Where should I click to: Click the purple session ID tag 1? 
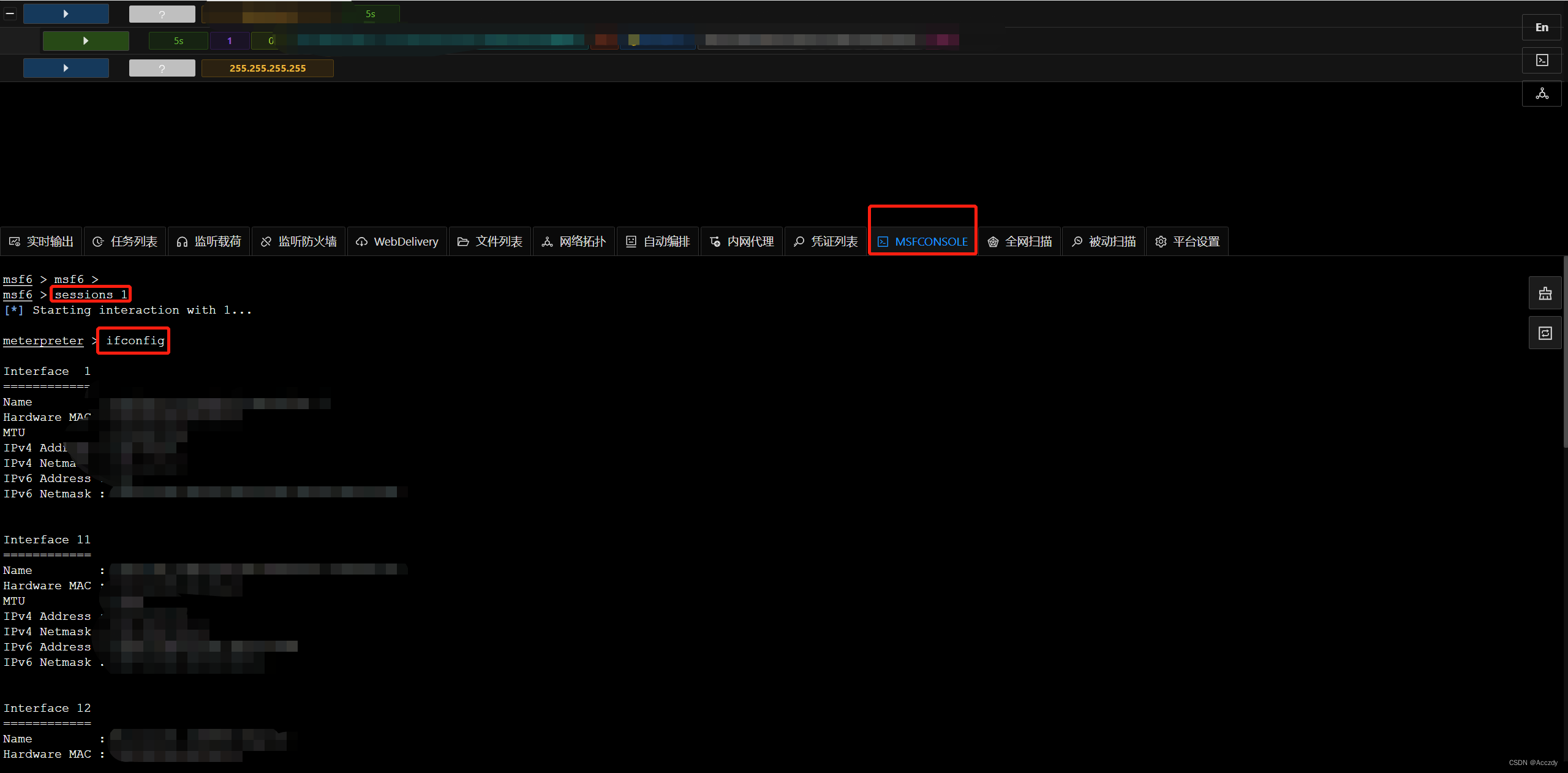(x=230, y=41)
